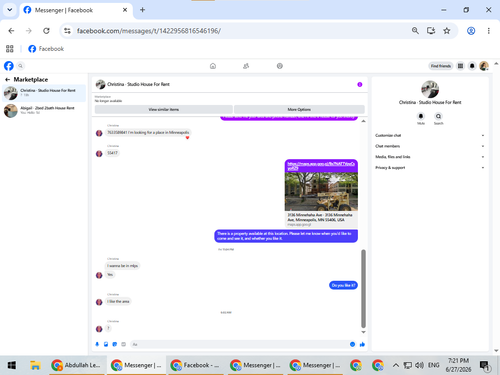Expand Media, files and links section
The image size is (500, 375).
coord(429,157)
